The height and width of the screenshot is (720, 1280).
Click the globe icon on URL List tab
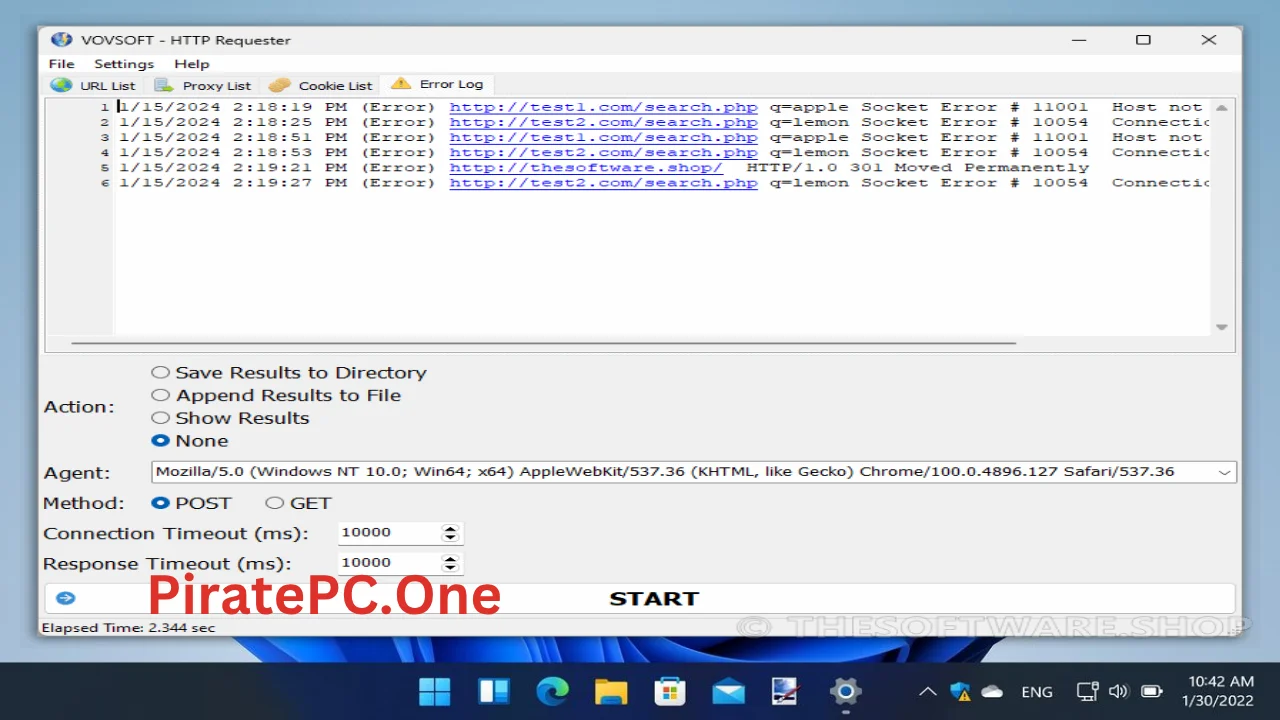61,85
